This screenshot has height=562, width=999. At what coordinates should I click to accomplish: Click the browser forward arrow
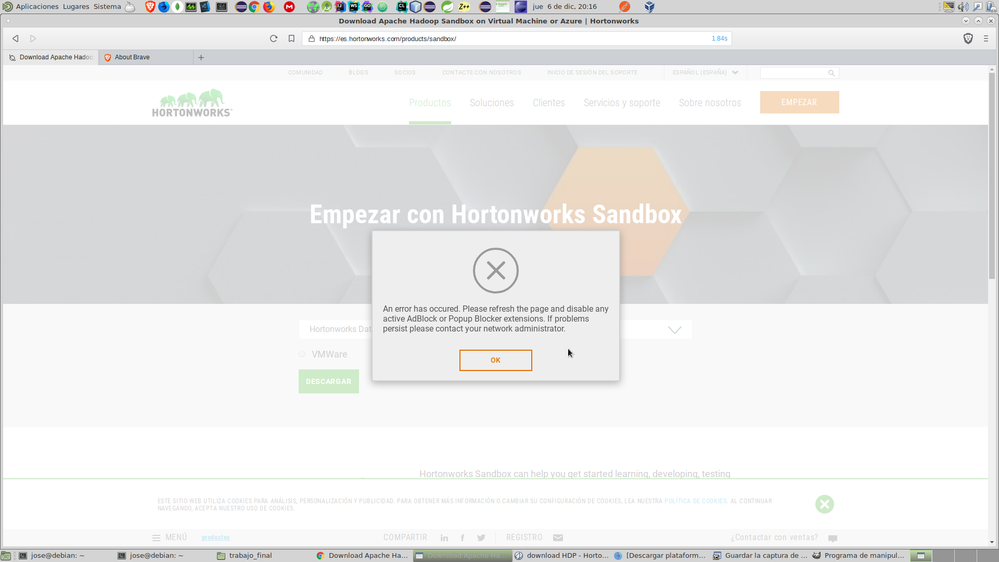pyautogui.click(x=33, y=39)
